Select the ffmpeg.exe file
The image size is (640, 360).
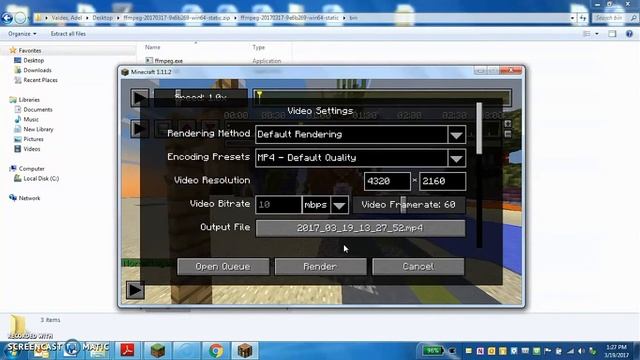(168, 61)
